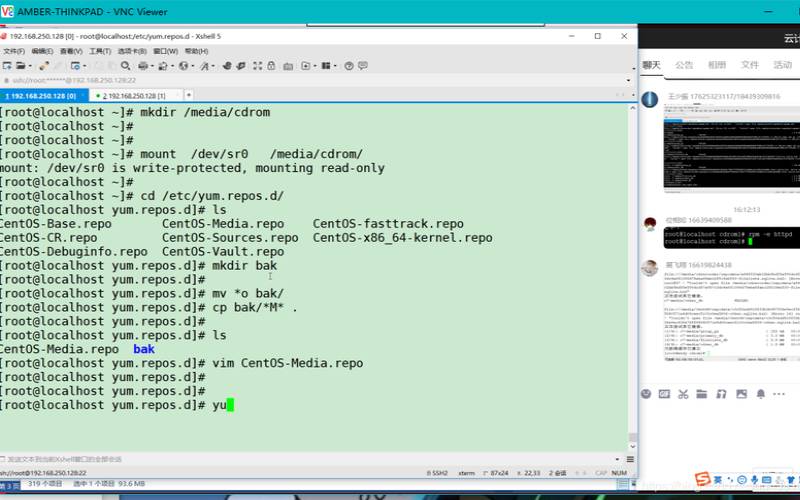Viewport: 800px width, 500px height.
Task: Click the terminal scrollbar up arrow
Action: coord(633,108)
